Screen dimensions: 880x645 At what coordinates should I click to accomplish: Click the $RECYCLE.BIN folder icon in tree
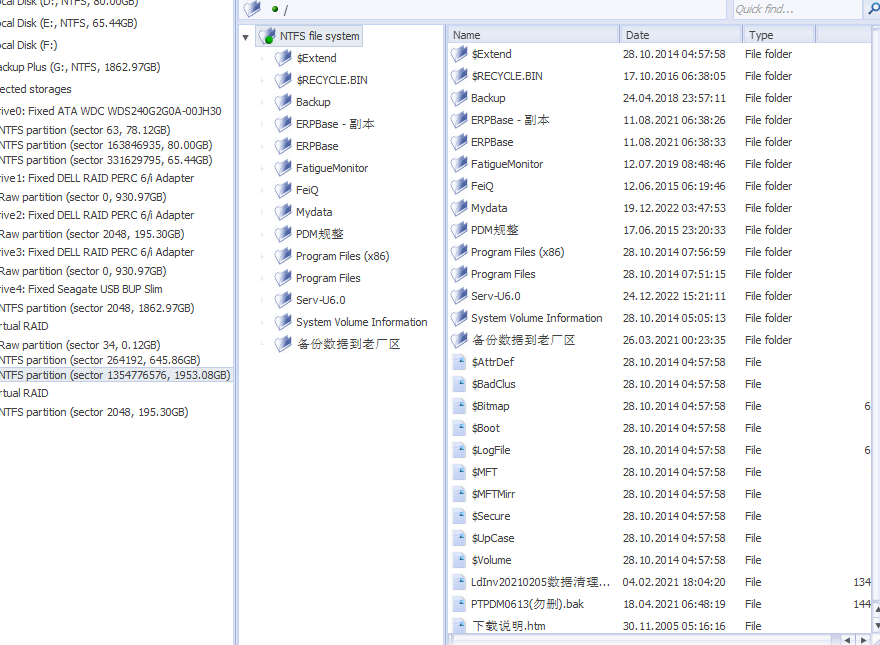point(283,80)
